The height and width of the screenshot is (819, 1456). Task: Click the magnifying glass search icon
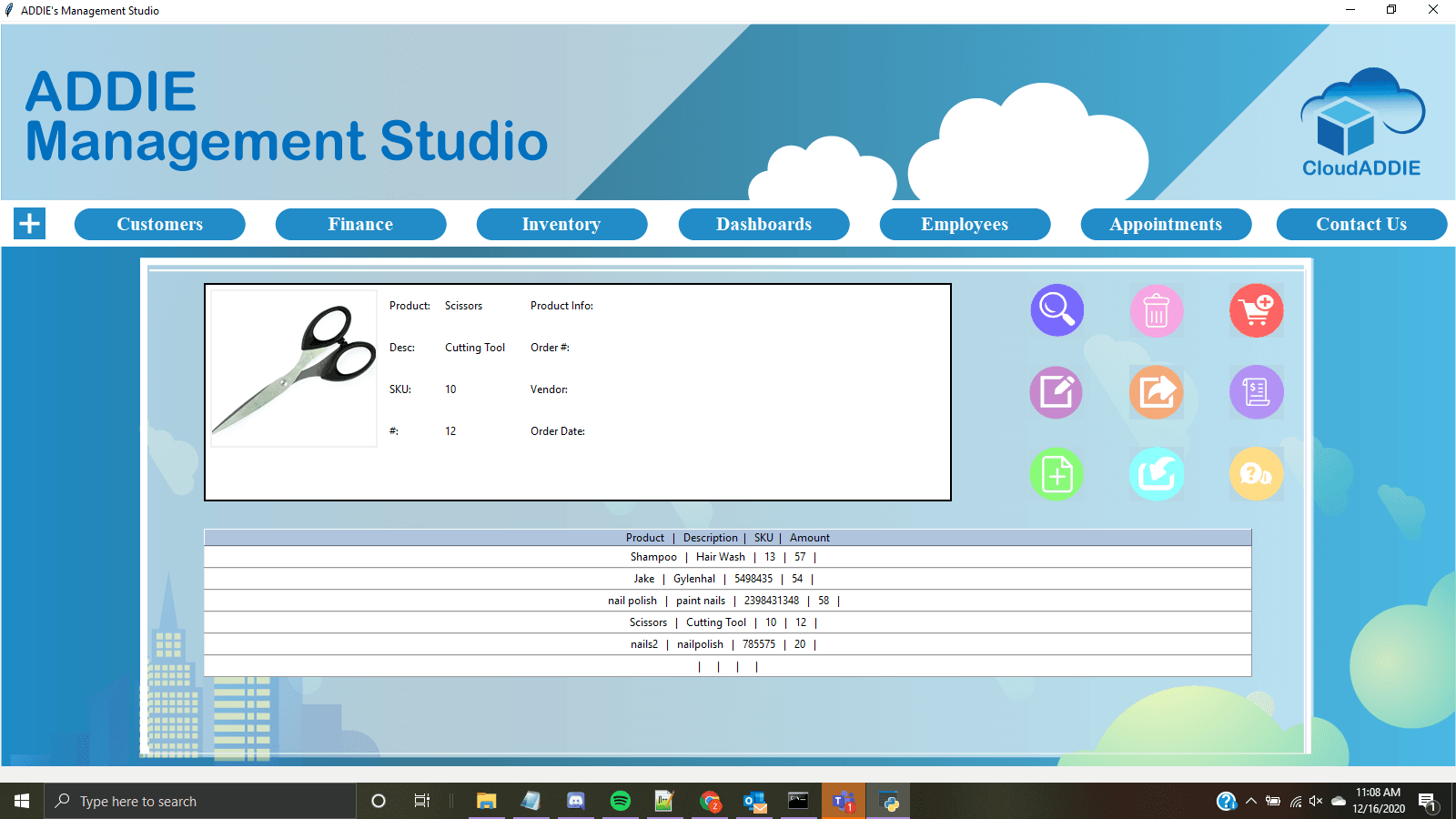point(1057,310)
